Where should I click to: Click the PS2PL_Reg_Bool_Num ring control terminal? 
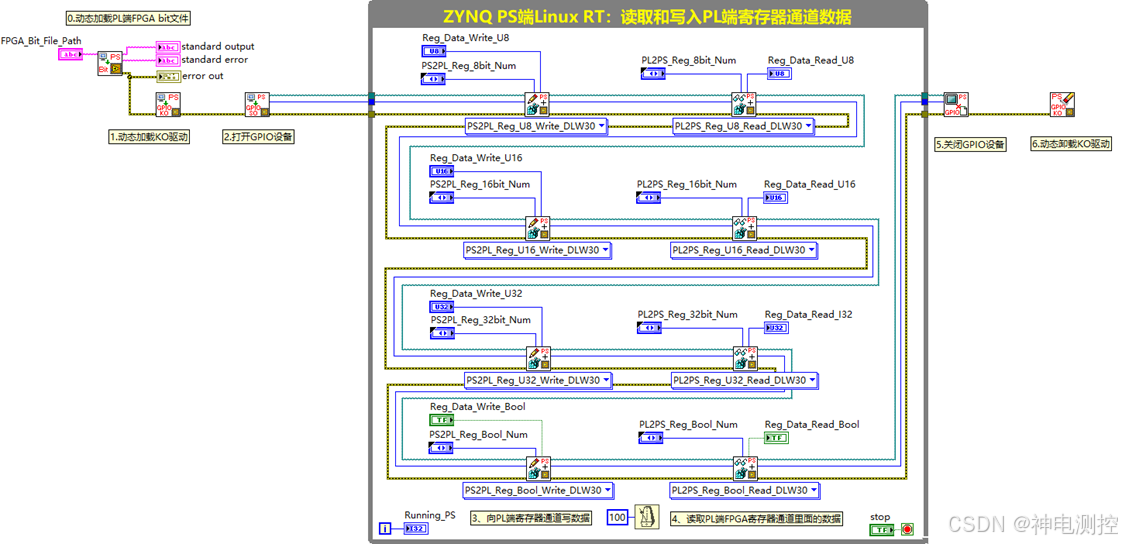pos(441,447)
